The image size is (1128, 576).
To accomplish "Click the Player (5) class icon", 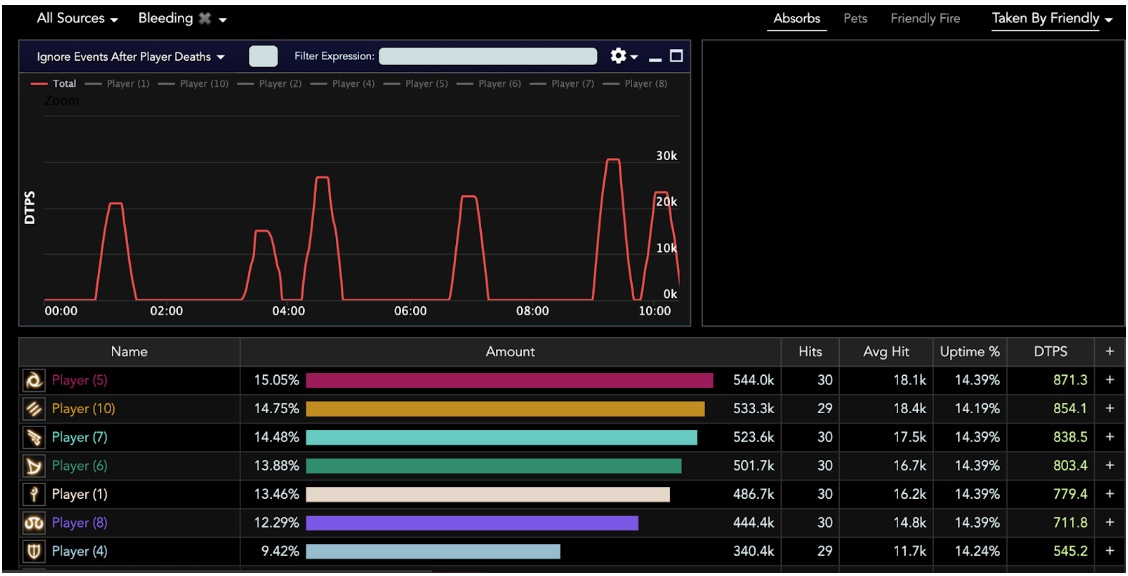I will point(34,380).
